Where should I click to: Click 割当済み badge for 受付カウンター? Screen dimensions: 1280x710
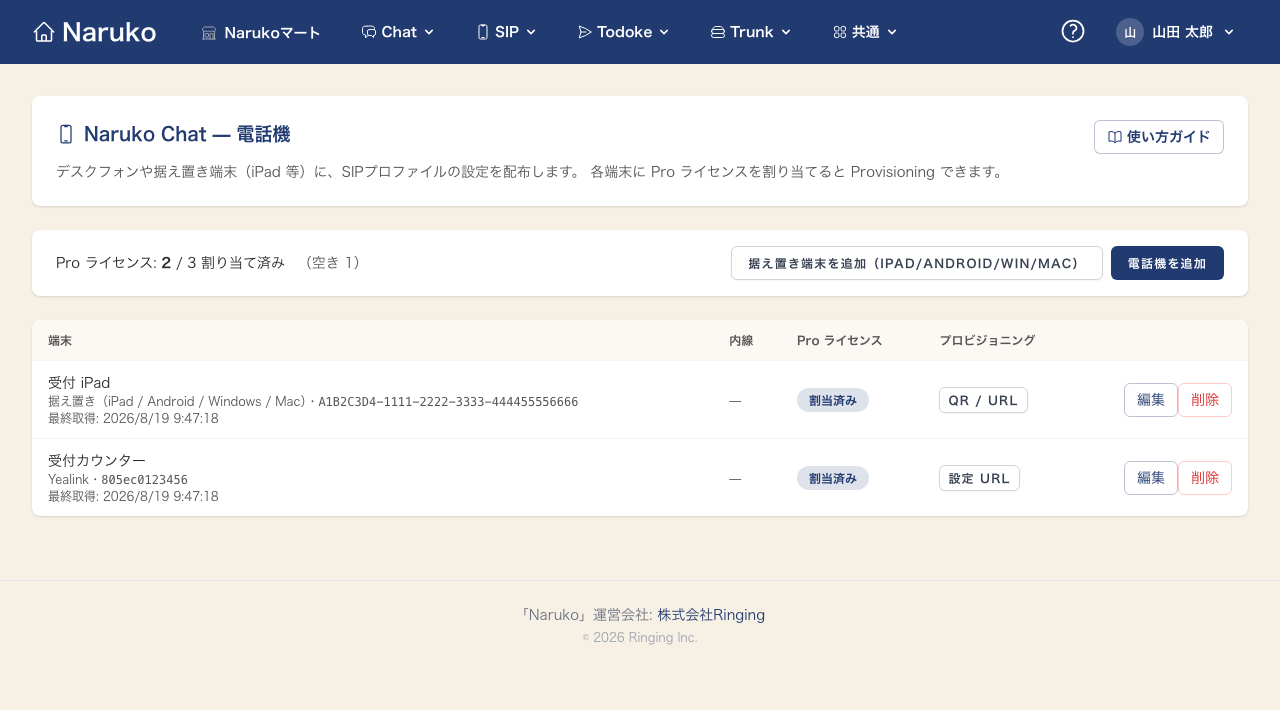(x=833, y=478)
